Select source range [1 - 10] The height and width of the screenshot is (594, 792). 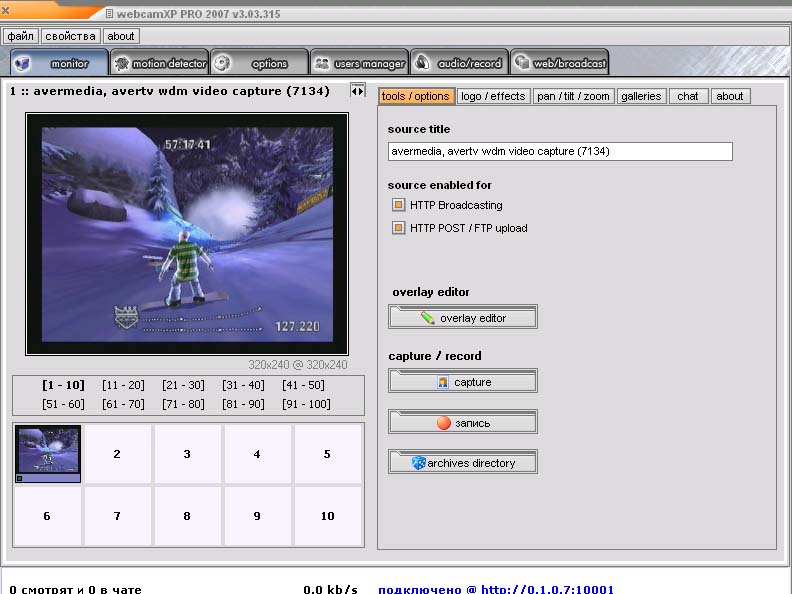coord(63,385)
